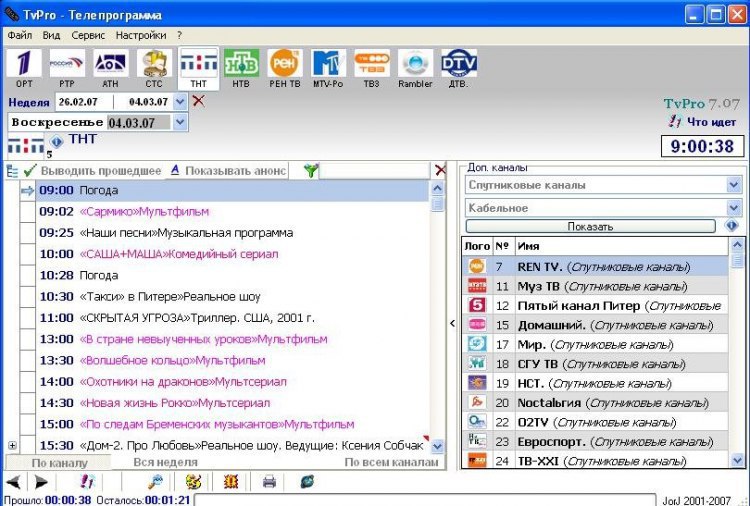
Task: Click into the filter text field
Action: pyautogui.click(x=375, y=170)
